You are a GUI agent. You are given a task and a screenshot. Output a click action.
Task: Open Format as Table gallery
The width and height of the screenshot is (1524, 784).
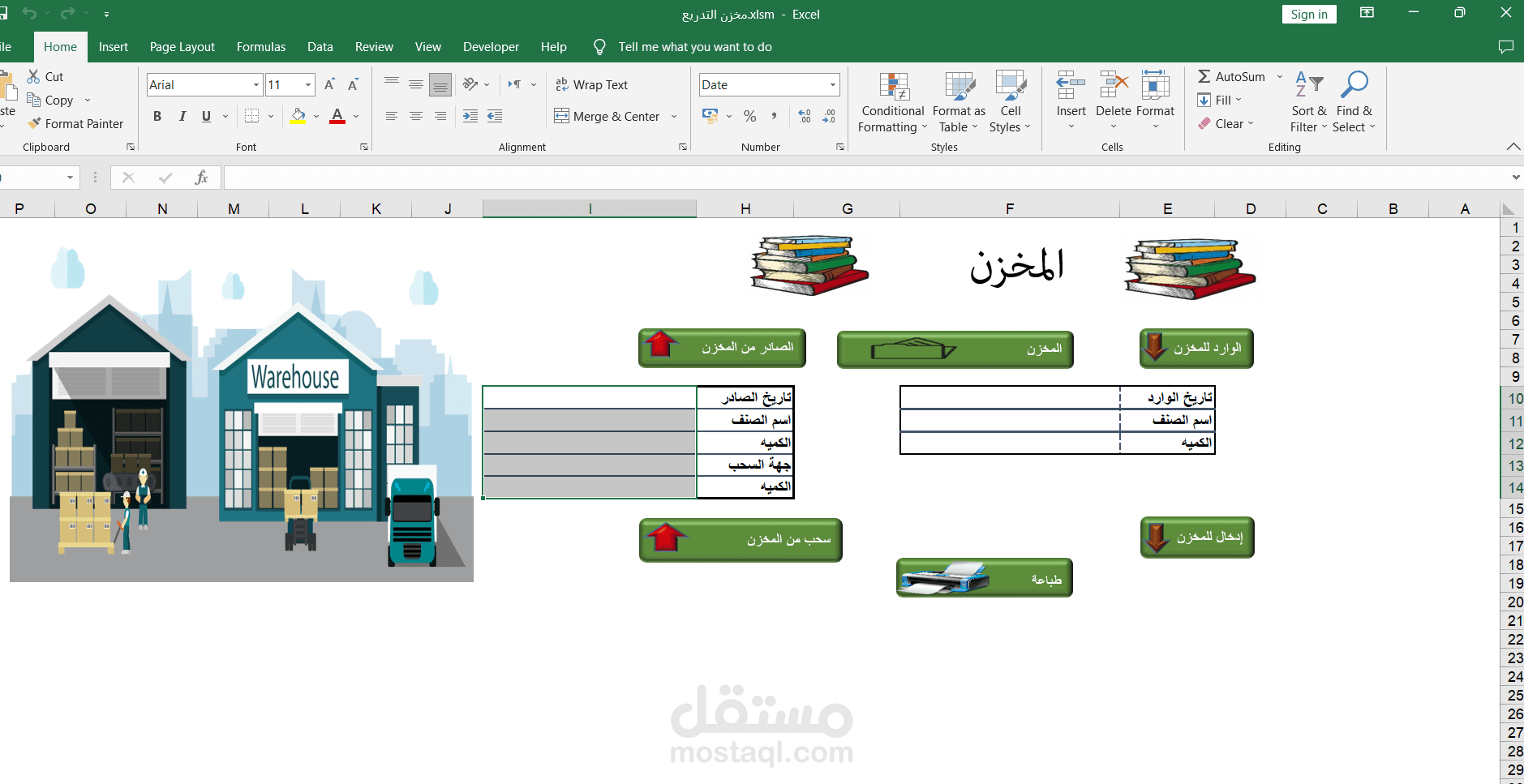pos(959,103)
